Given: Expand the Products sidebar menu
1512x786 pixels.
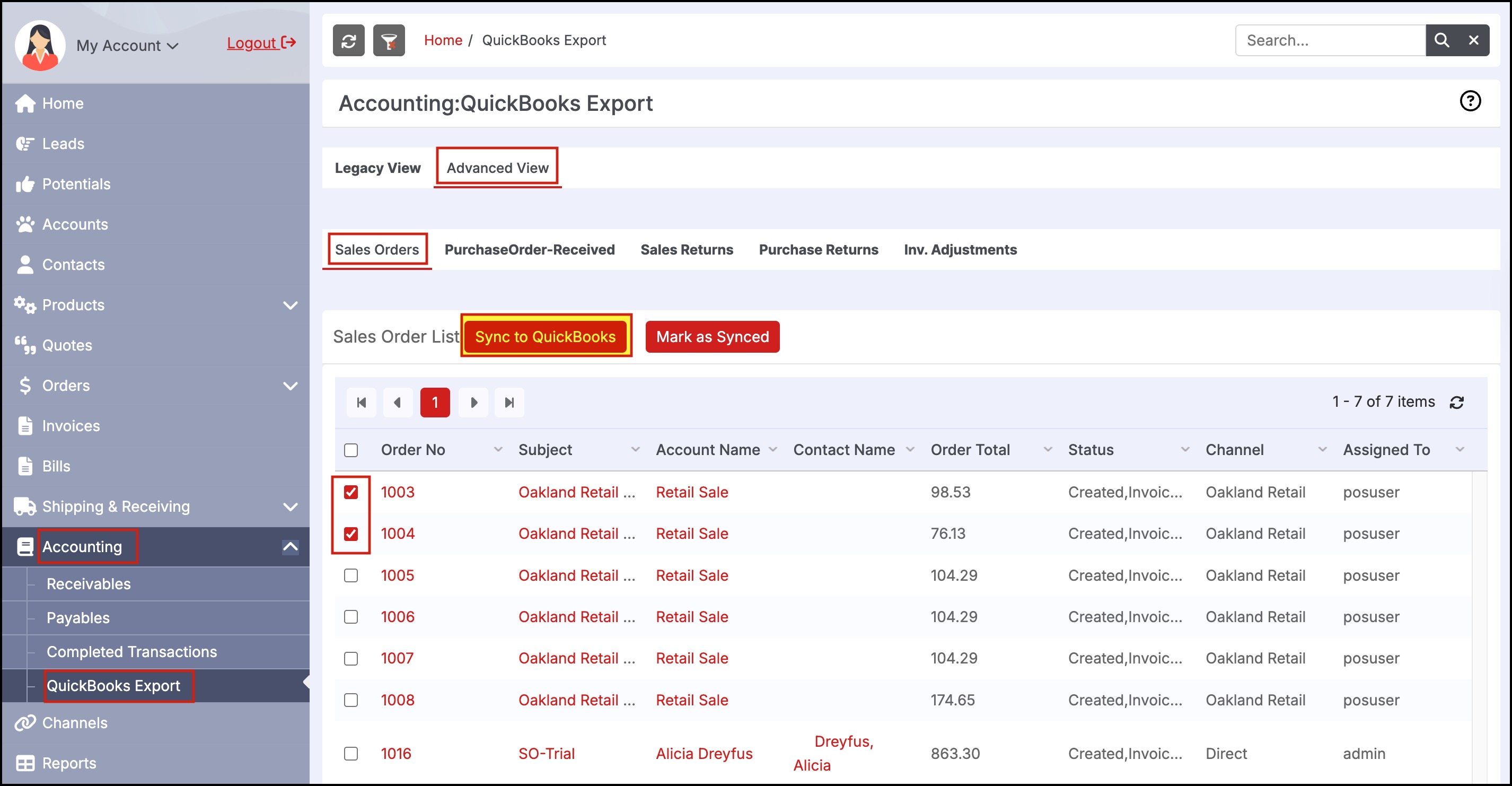Looking at the screenshot, I should coord(290,305).
